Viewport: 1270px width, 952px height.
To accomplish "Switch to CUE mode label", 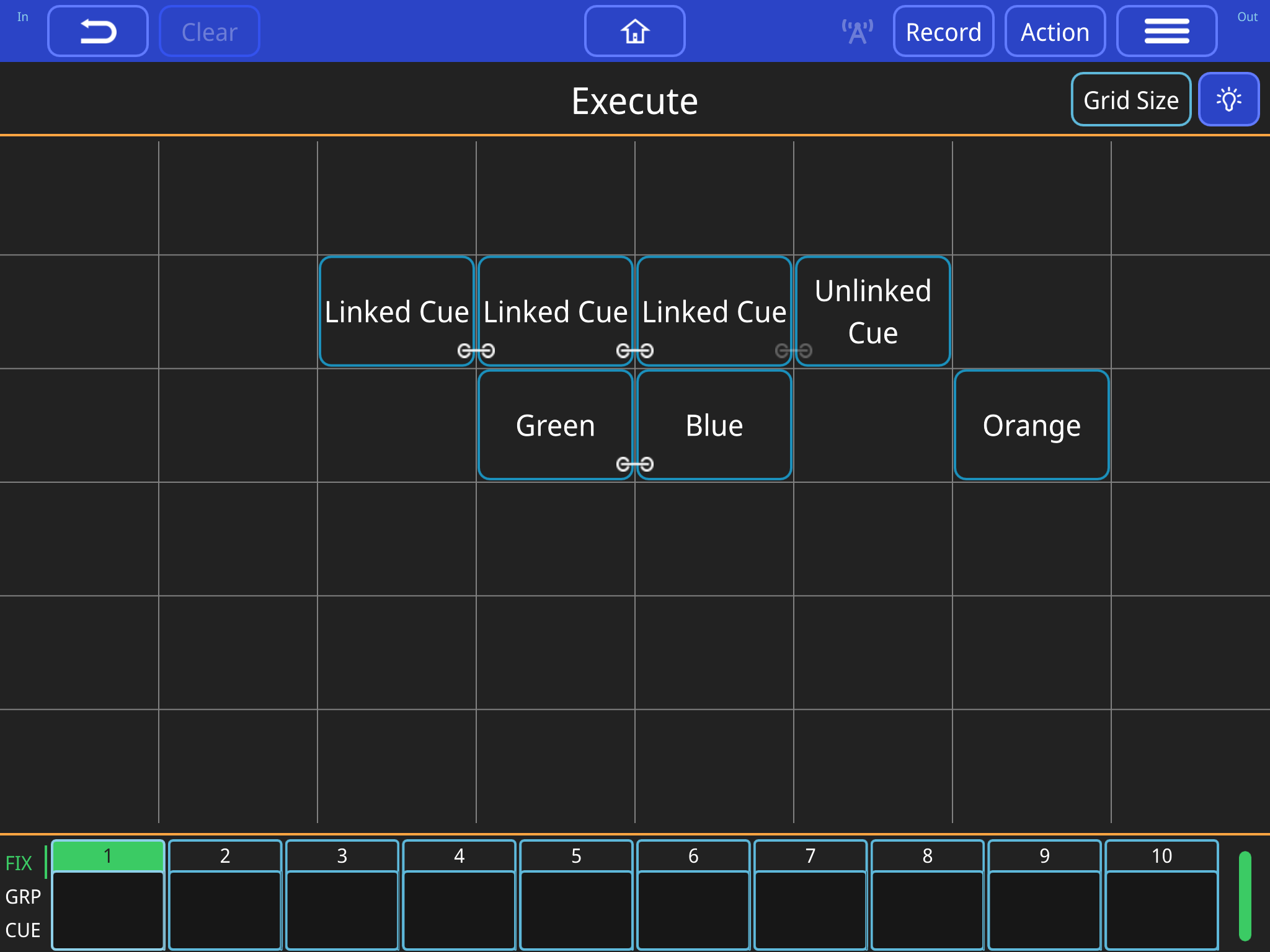I will 22,930.
